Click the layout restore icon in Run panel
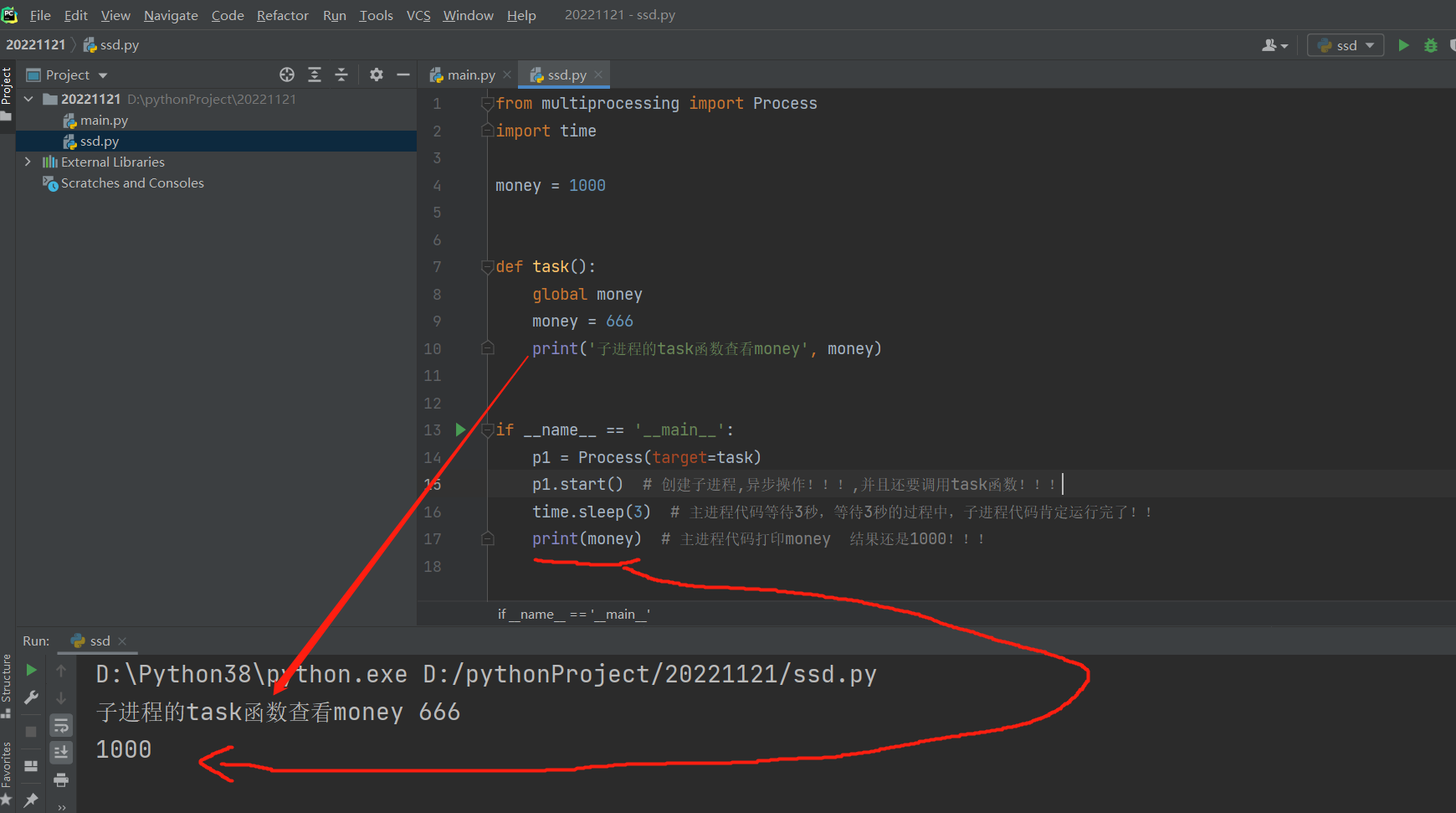 click(31, 766)
